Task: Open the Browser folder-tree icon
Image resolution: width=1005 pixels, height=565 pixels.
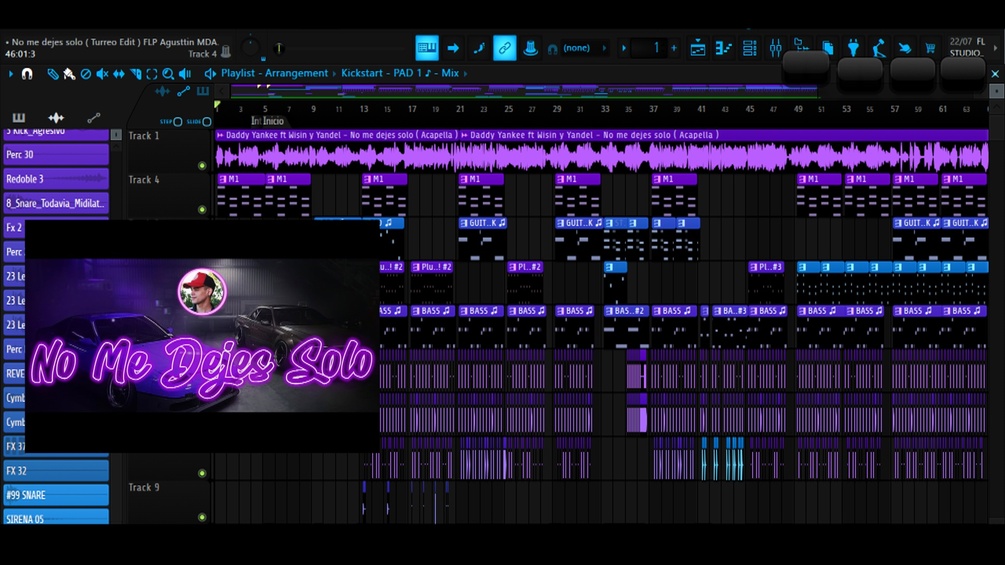Action: (x=801, y=45)
